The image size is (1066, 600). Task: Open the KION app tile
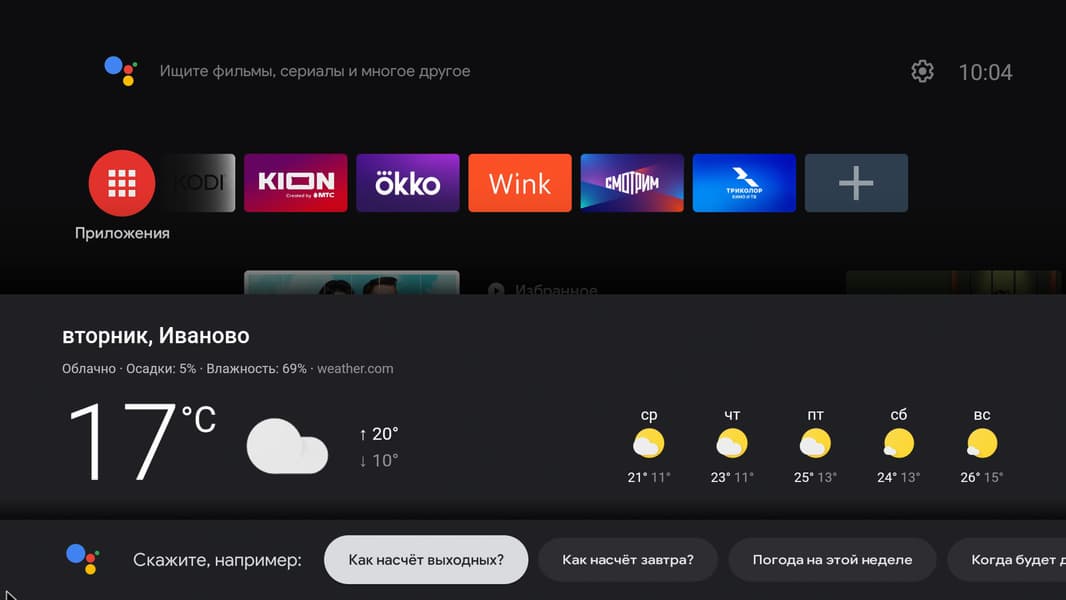click(x=296, y=183)
